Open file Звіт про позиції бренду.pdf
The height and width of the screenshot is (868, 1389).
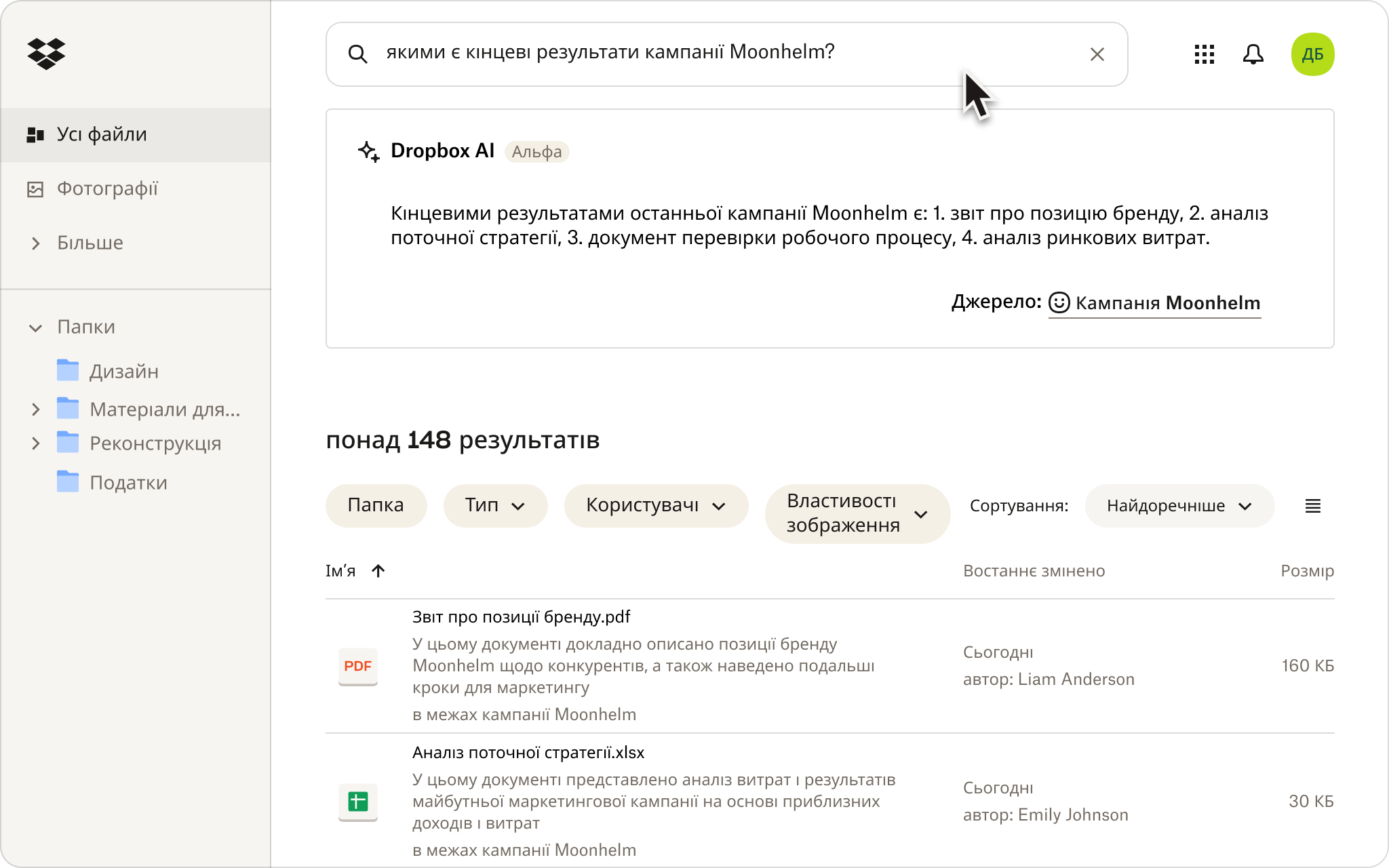point(521,616)
